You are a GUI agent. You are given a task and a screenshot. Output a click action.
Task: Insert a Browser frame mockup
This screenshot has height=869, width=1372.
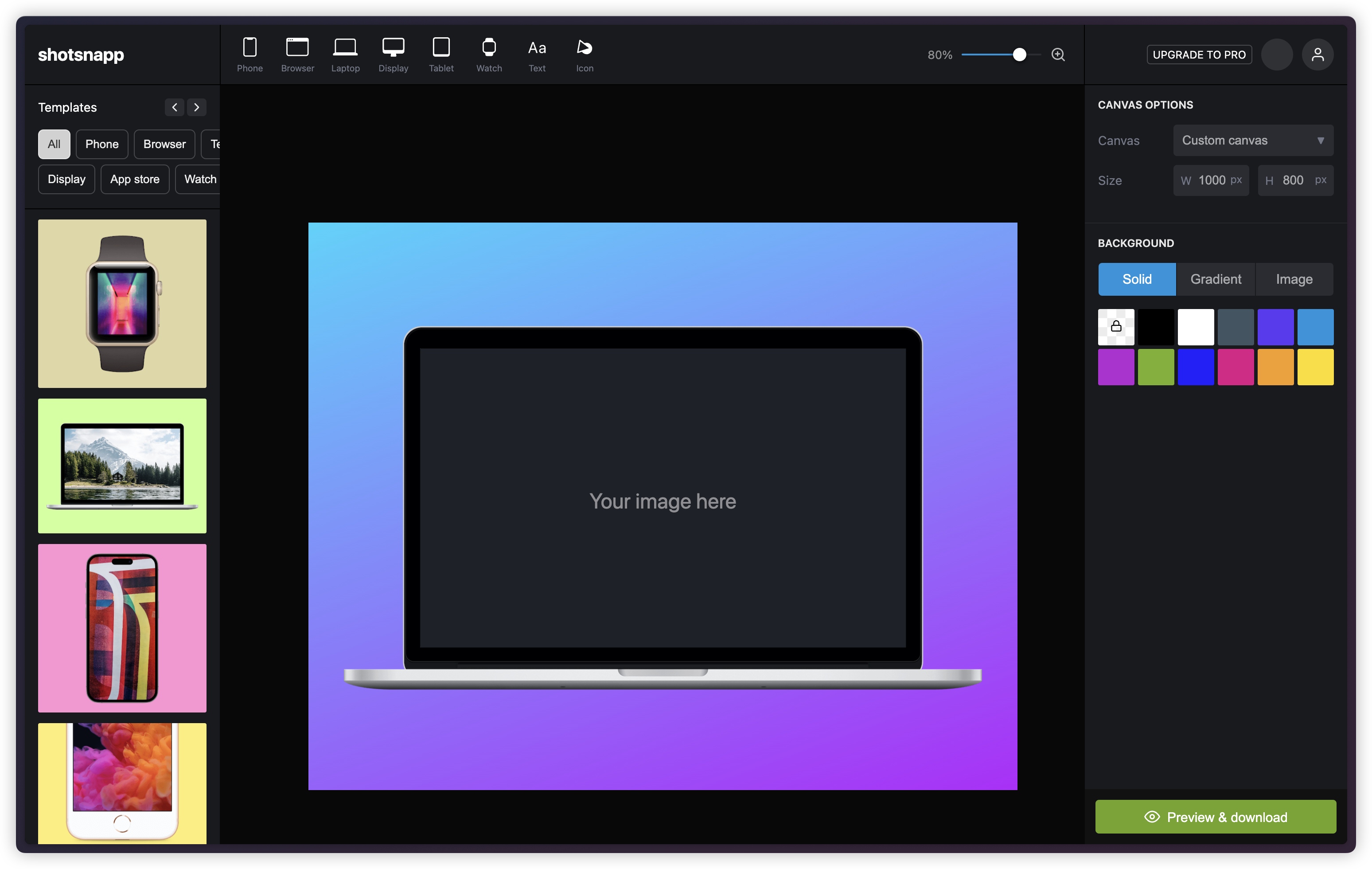pos(297,55)
